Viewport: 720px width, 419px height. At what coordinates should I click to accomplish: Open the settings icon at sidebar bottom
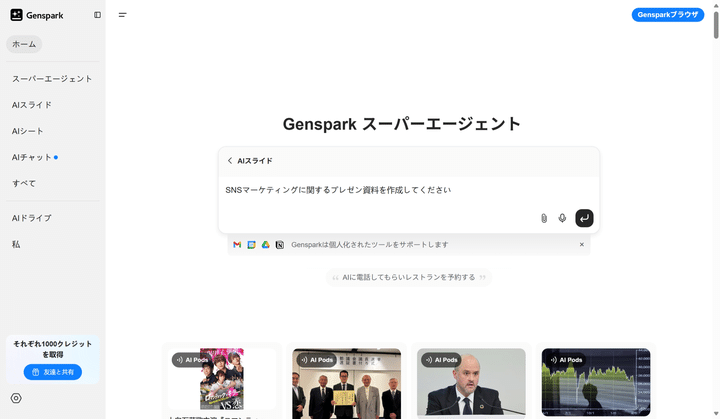[x=16, y=398]
